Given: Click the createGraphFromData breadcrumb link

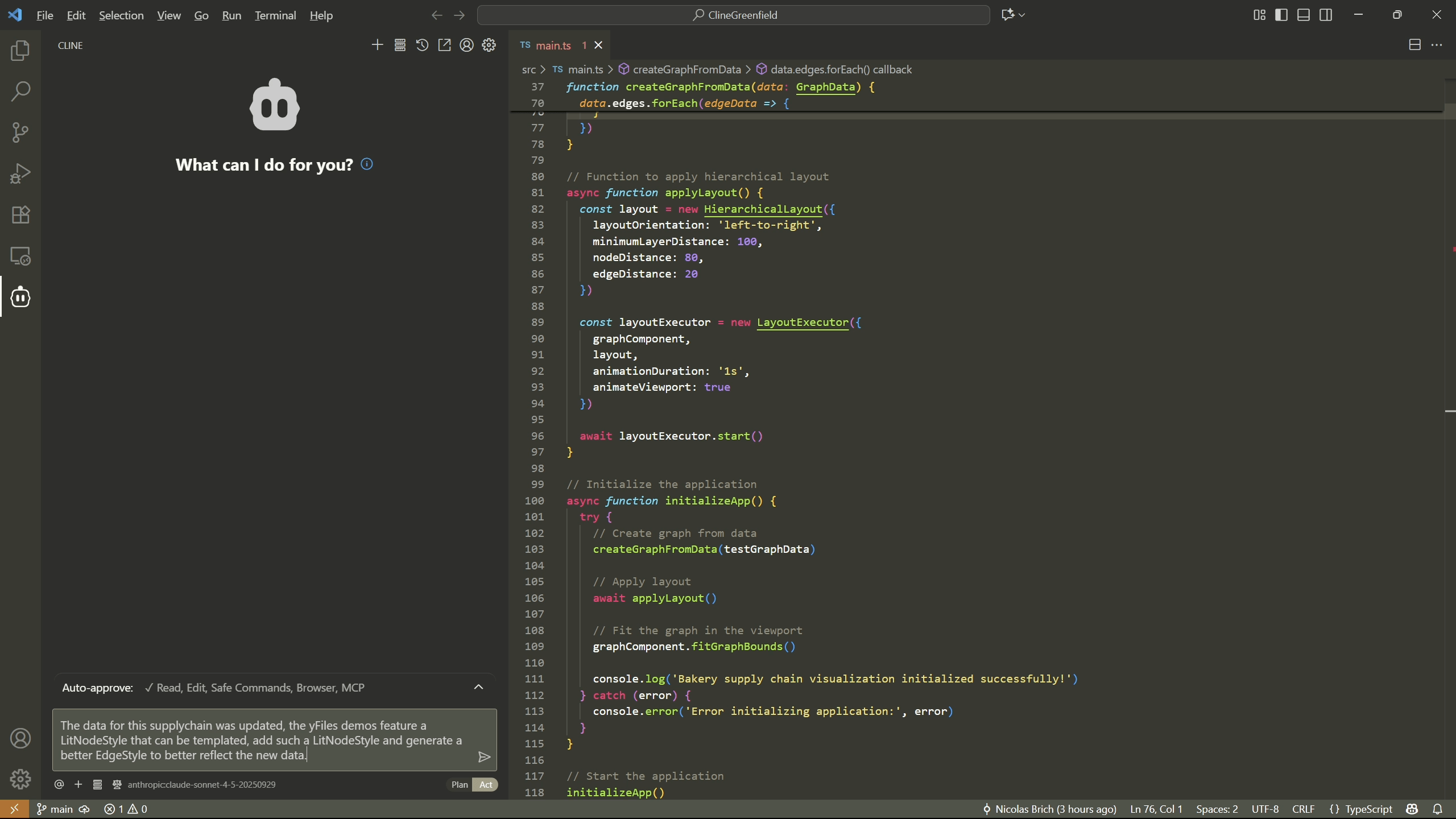Looking at the screenshot, I should [686, 69].
